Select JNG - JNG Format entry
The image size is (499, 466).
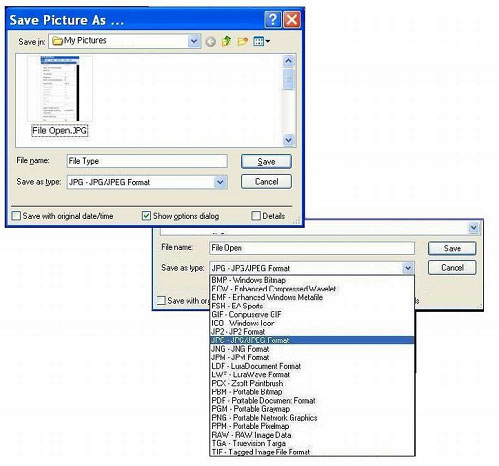point(312,349)
